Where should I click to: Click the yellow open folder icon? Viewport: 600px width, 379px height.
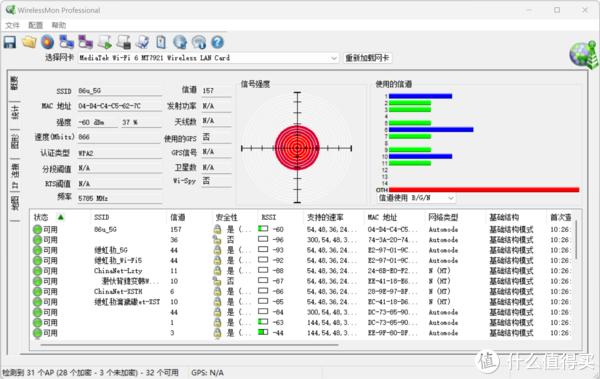[x=29, y=42]
